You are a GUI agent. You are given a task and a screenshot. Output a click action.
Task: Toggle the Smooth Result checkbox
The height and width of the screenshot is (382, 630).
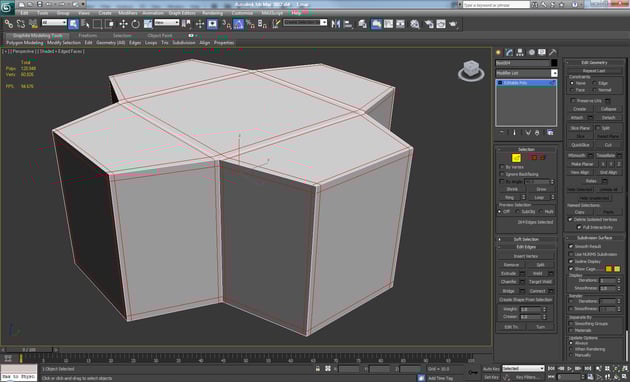pos(571,246)
